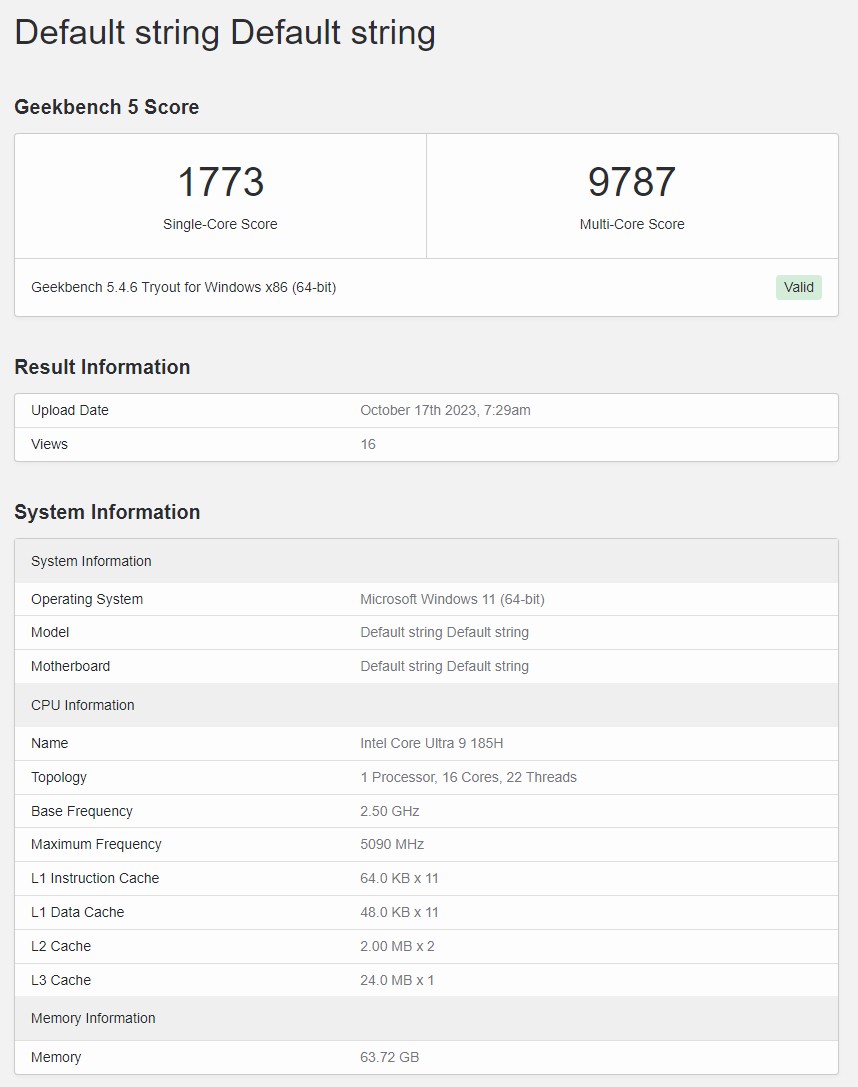Select the CPU Information table subheader
Image resolution: width=858 pixels, height=1087 pixels.
[x=83, y=705]
